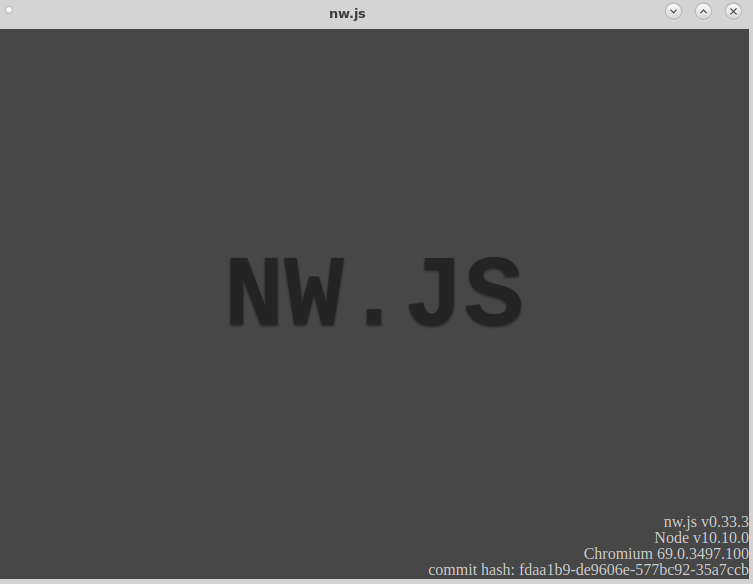Click the period in the NW.JS logo
Image resolution: width=753 pixels, height=584 pixels.
coord(374,317)
